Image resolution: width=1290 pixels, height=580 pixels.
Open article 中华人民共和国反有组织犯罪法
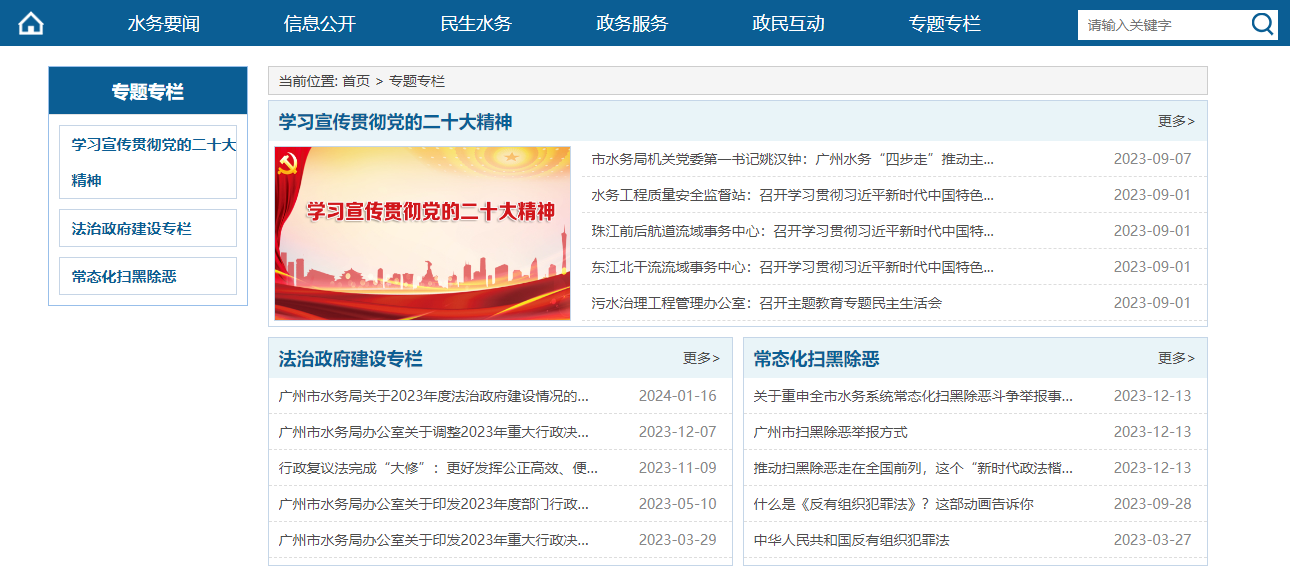click(851, 540)
